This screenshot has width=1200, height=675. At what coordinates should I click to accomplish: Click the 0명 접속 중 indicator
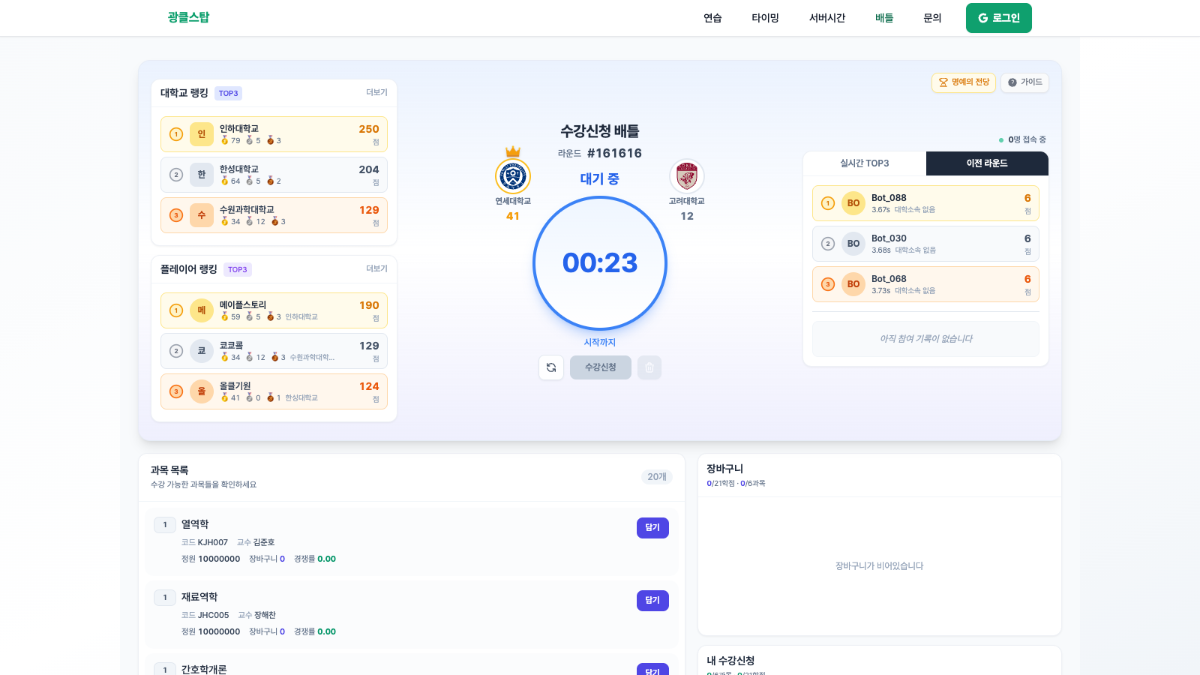pos(1022,140)
